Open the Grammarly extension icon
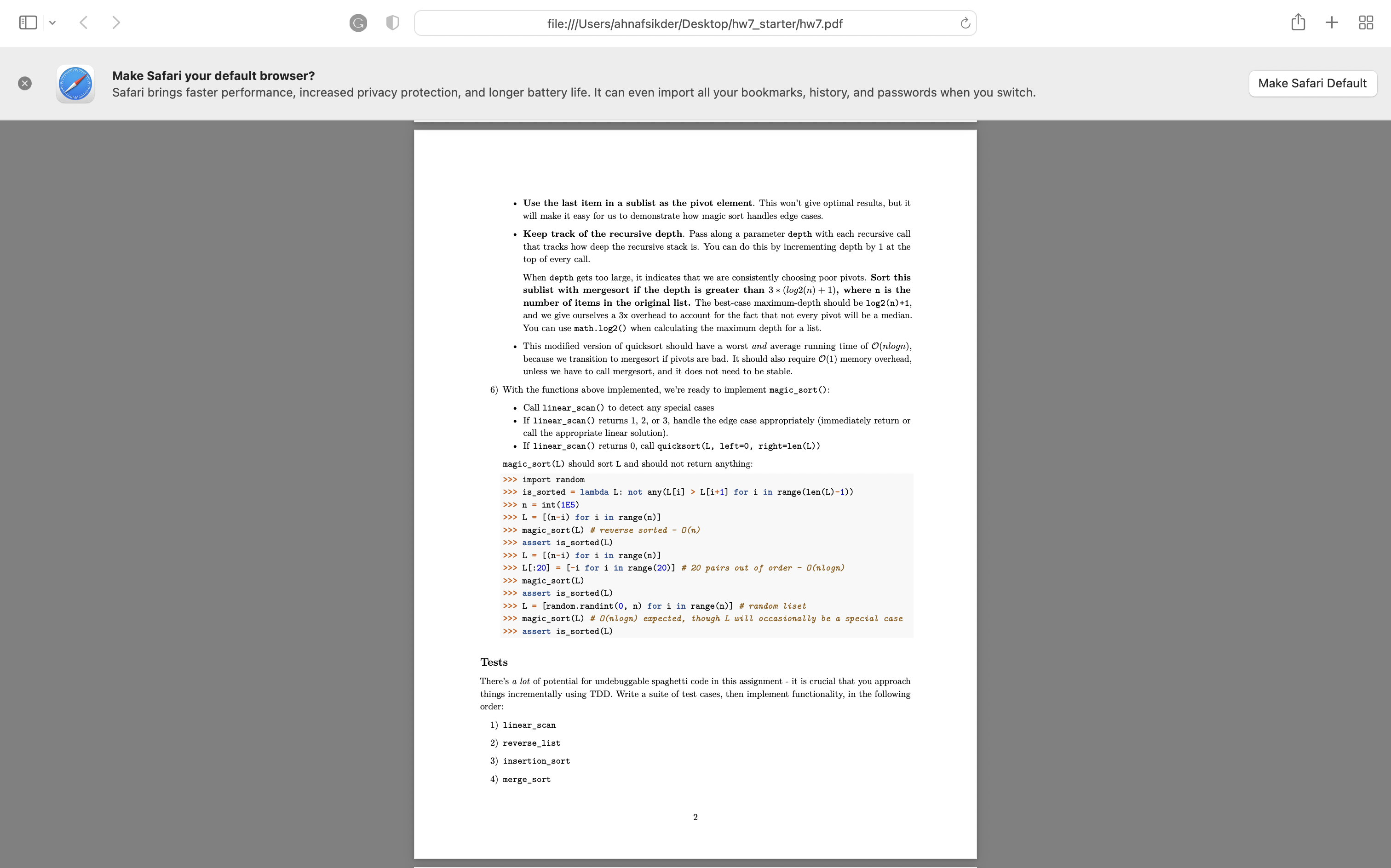Image resolution: width=1391 pixels, height=868 pixels. (358, 23)
